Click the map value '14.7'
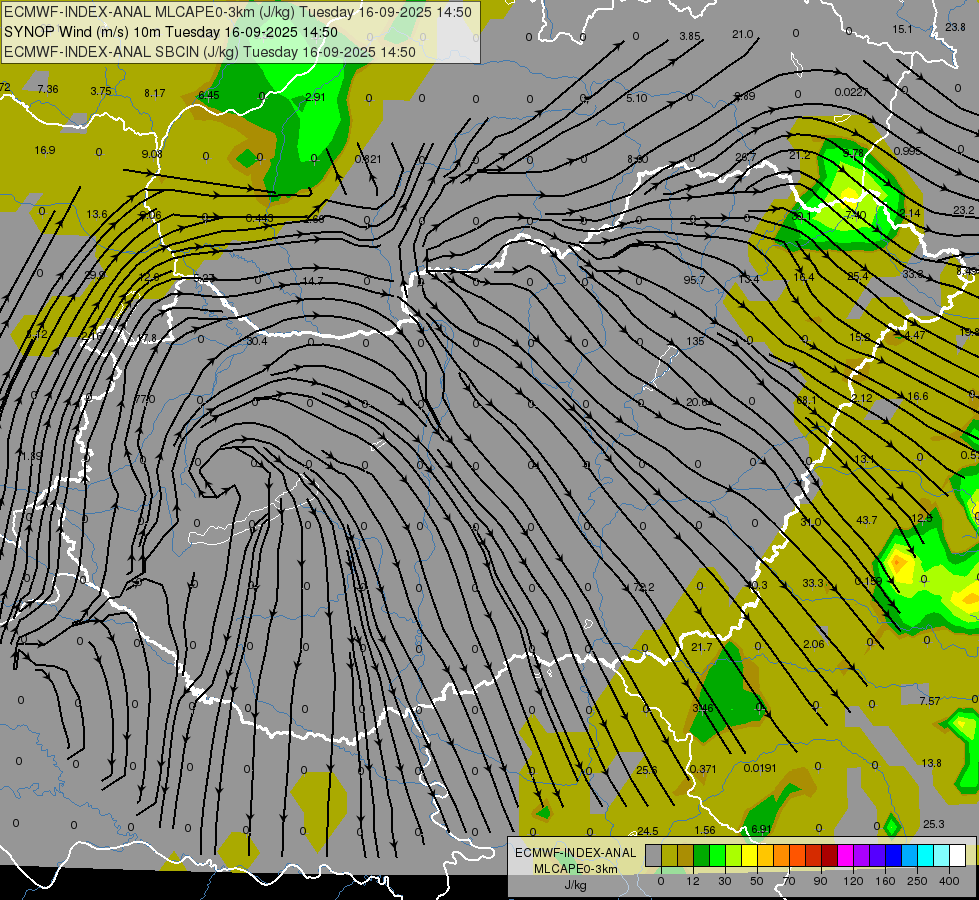 313,281
